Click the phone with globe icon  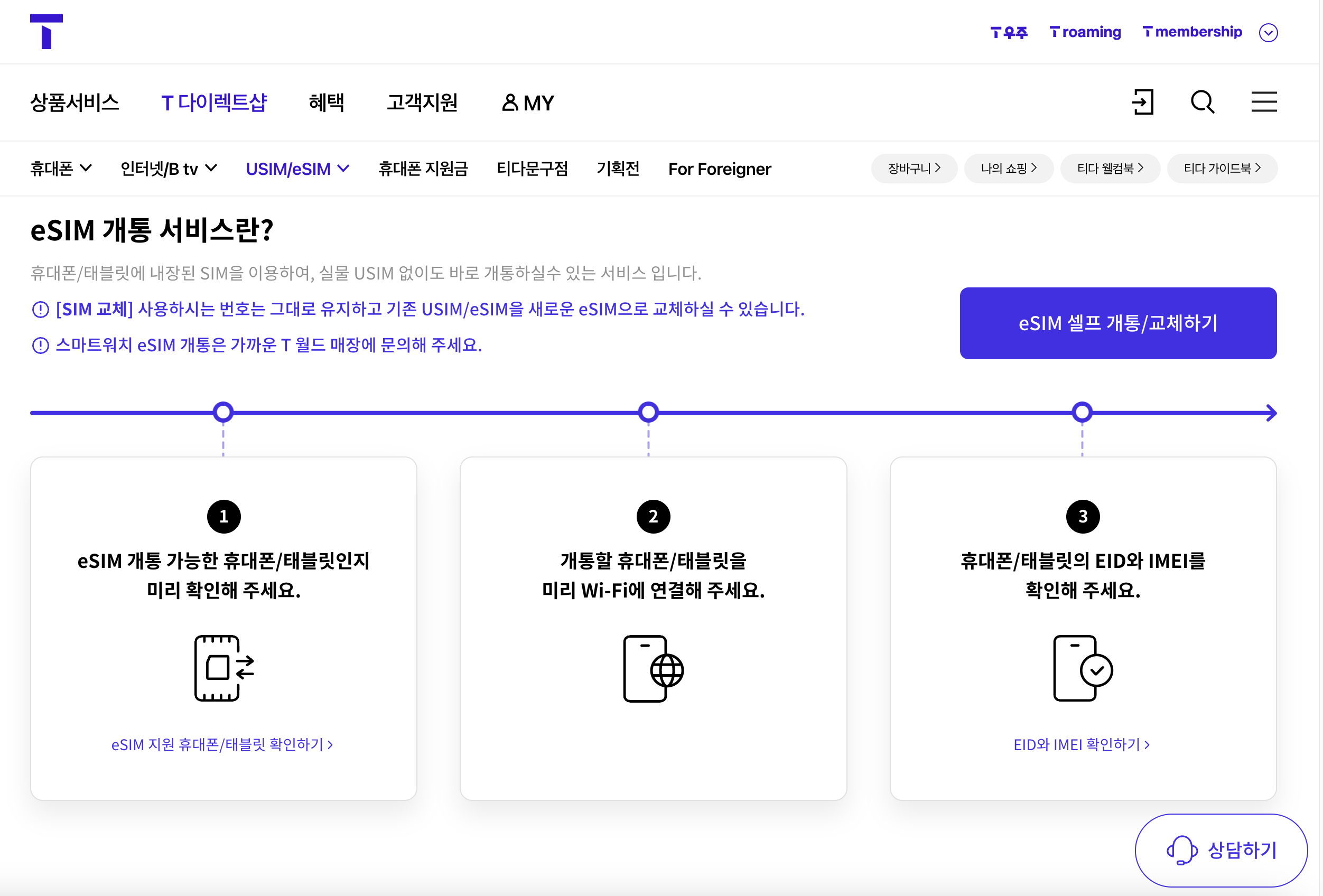(x=653, y=668)
